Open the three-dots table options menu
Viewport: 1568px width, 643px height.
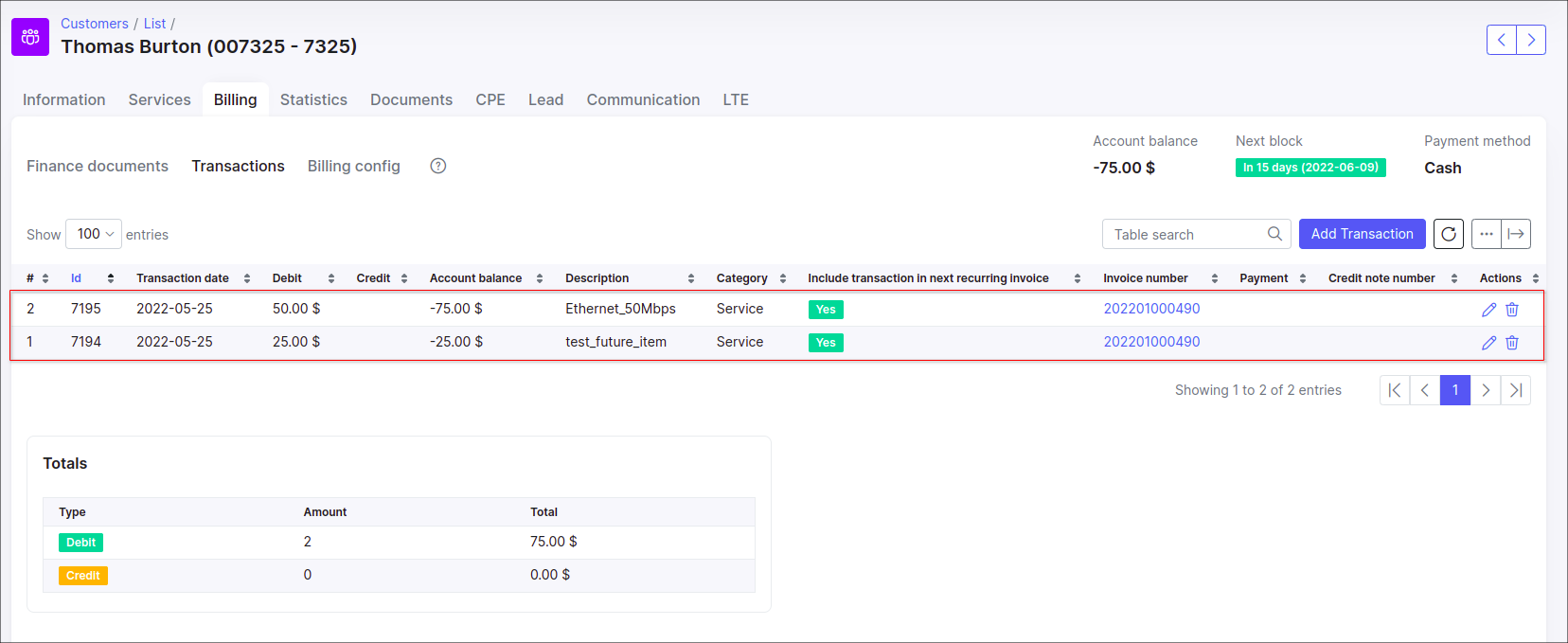tap(1487, 234)
